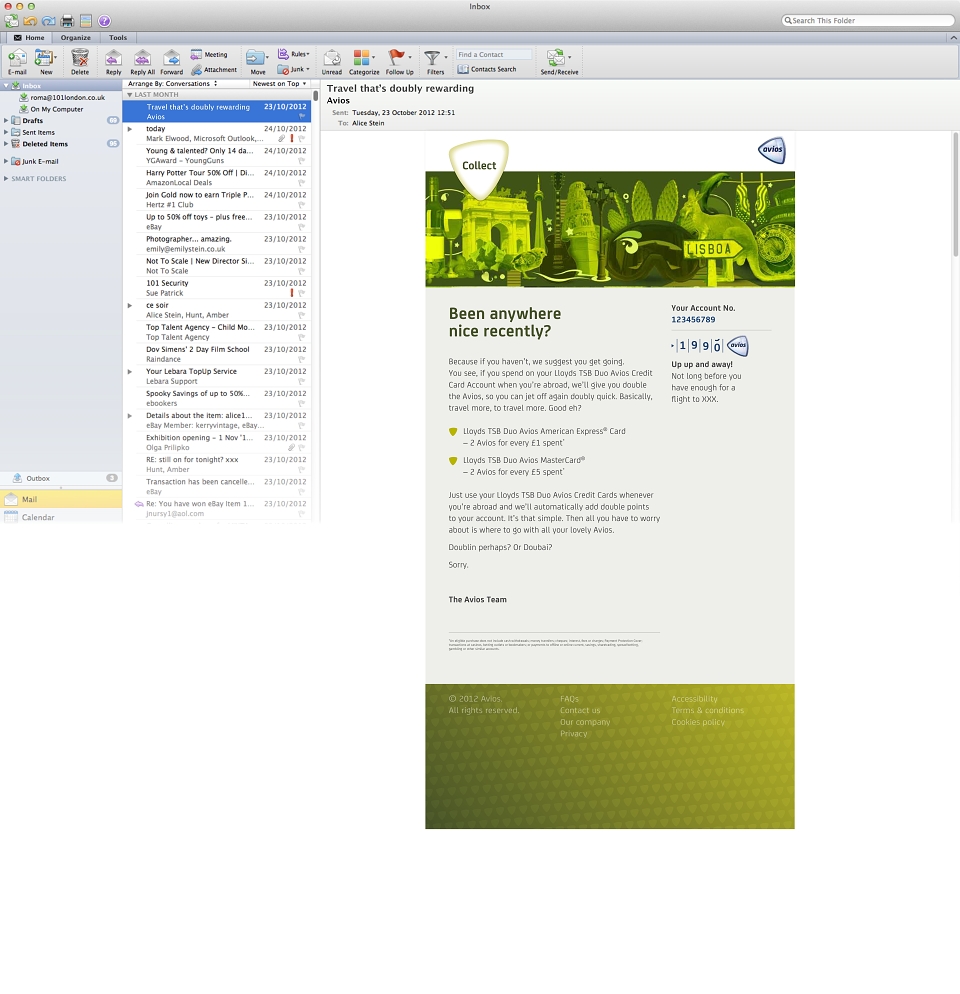Click the Delete trash icon
The height and width of the screenshot is (994, 960).
[80, 58]
